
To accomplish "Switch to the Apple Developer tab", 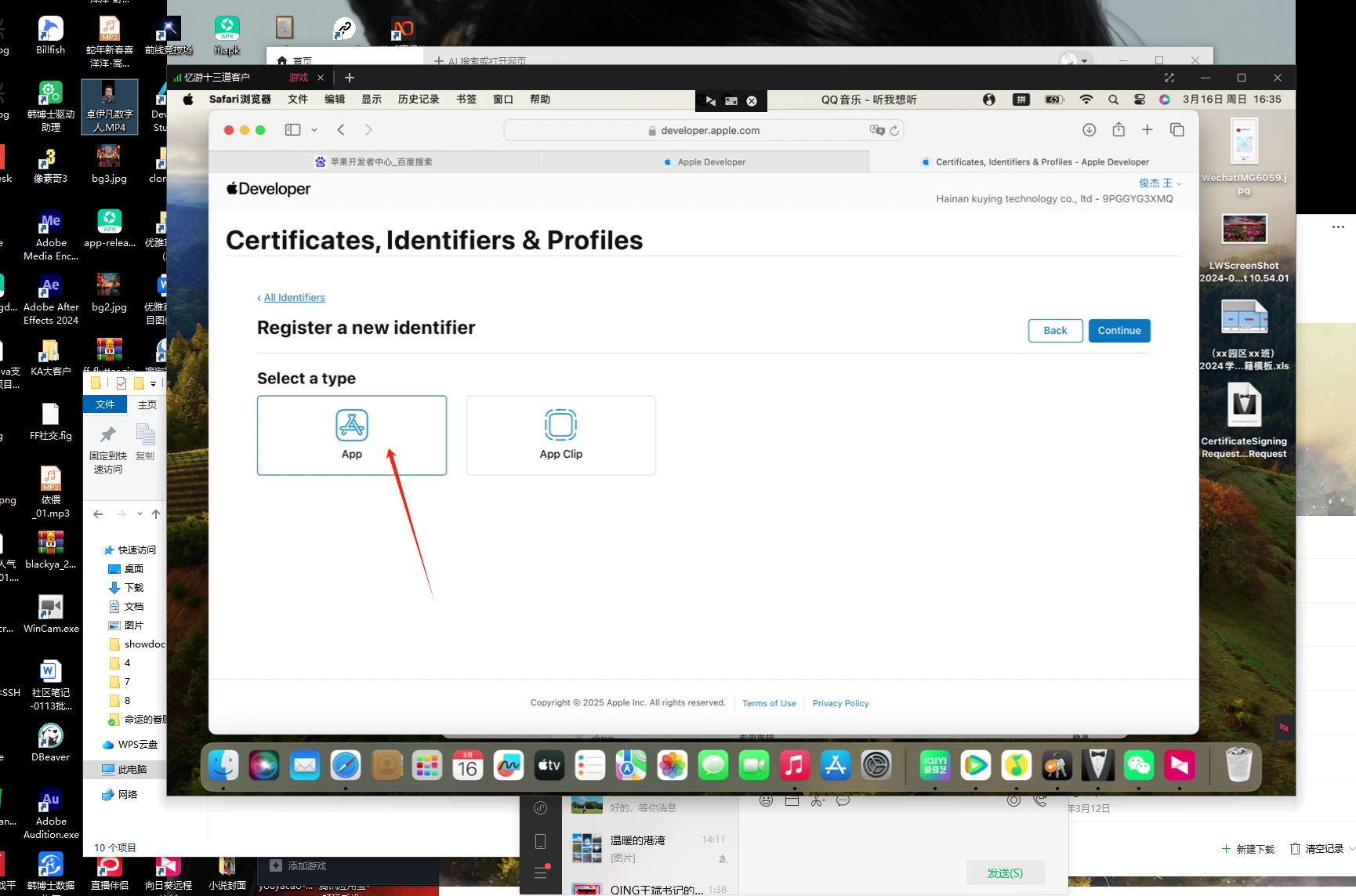I will click(704, 162).
